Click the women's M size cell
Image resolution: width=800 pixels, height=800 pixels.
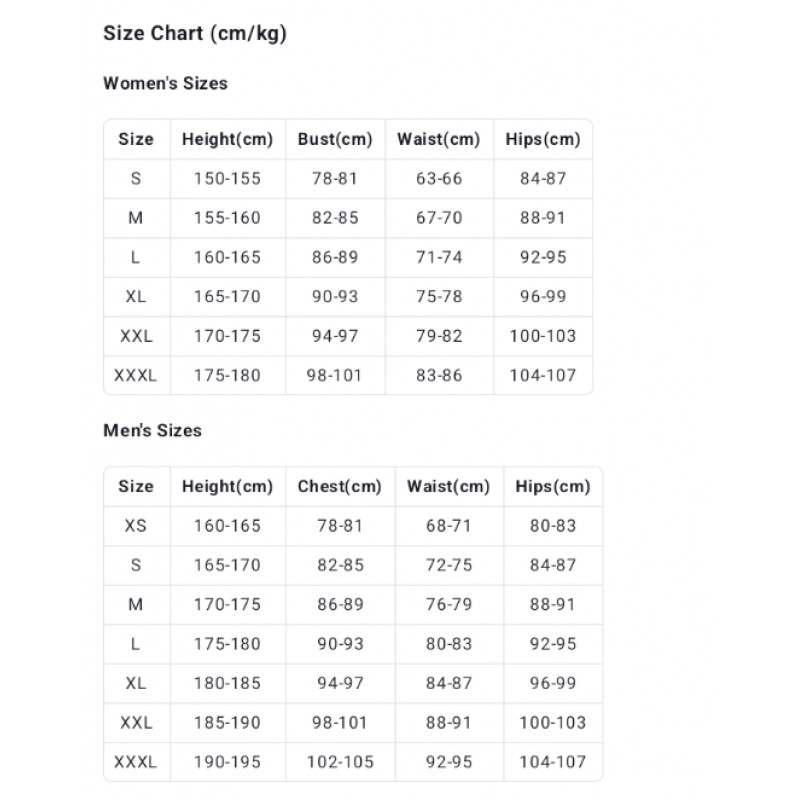[136, 218]
